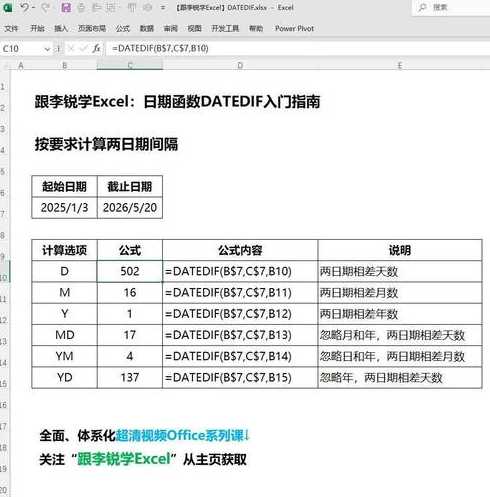The image size is (490, 497).
Task: Switch to the 开始 ribbon tab
Action: tap(37, 29)
